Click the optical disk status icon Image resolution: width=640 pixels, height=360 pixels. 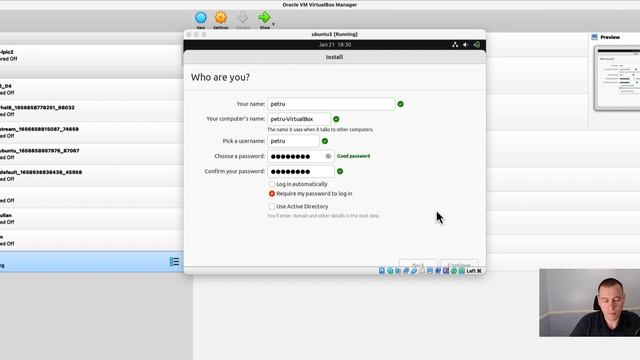(390, 271)
